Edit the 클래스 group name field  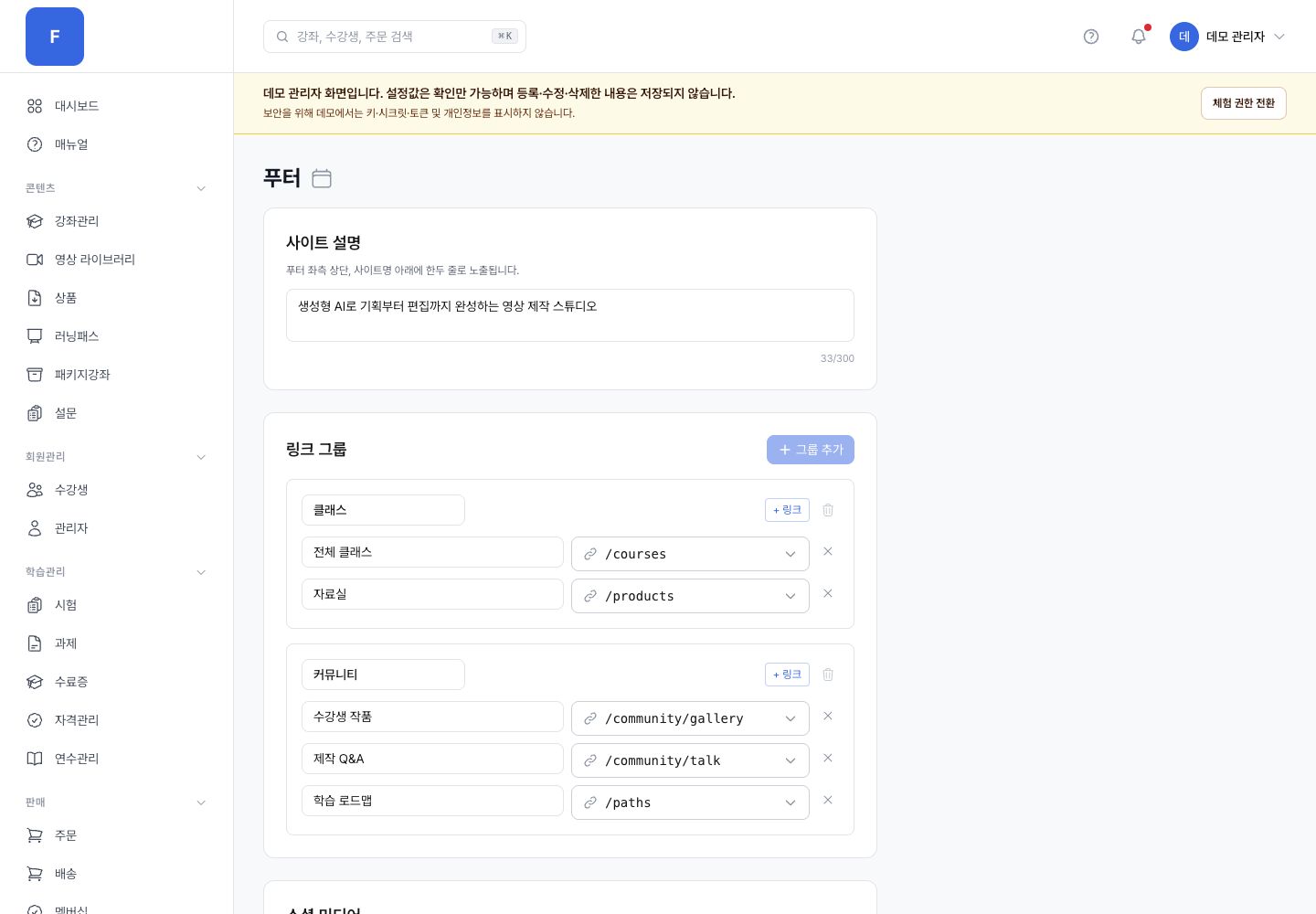coord(383,510)
